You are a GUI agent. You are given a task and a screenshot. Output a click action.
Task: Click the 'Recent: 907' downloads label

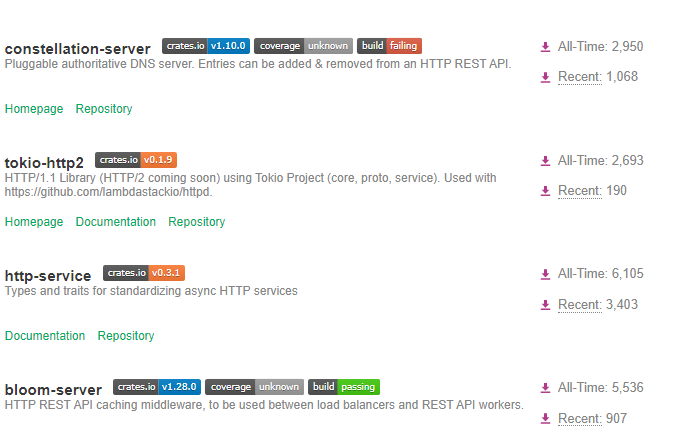tap(592, 419)
